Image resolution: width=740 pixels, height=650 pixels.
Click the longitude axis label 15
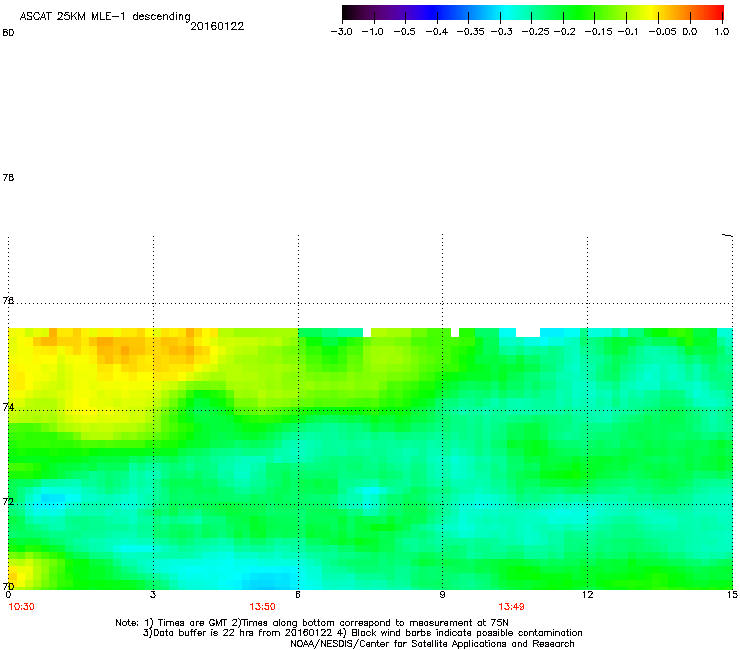pos(732,595)
